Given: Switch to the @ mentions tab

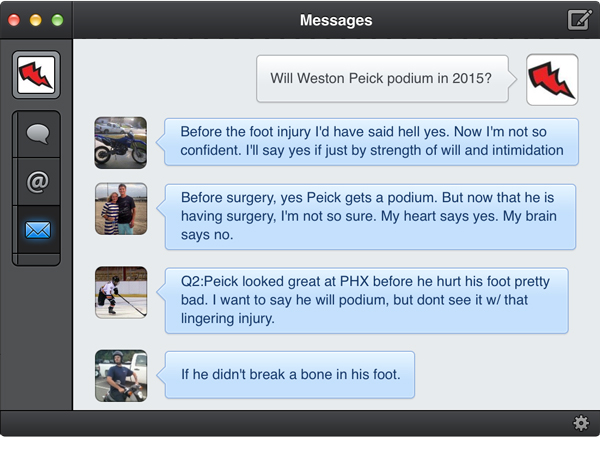Looking at the screenshot, I should pyautogui.click(x=37, y=182).
